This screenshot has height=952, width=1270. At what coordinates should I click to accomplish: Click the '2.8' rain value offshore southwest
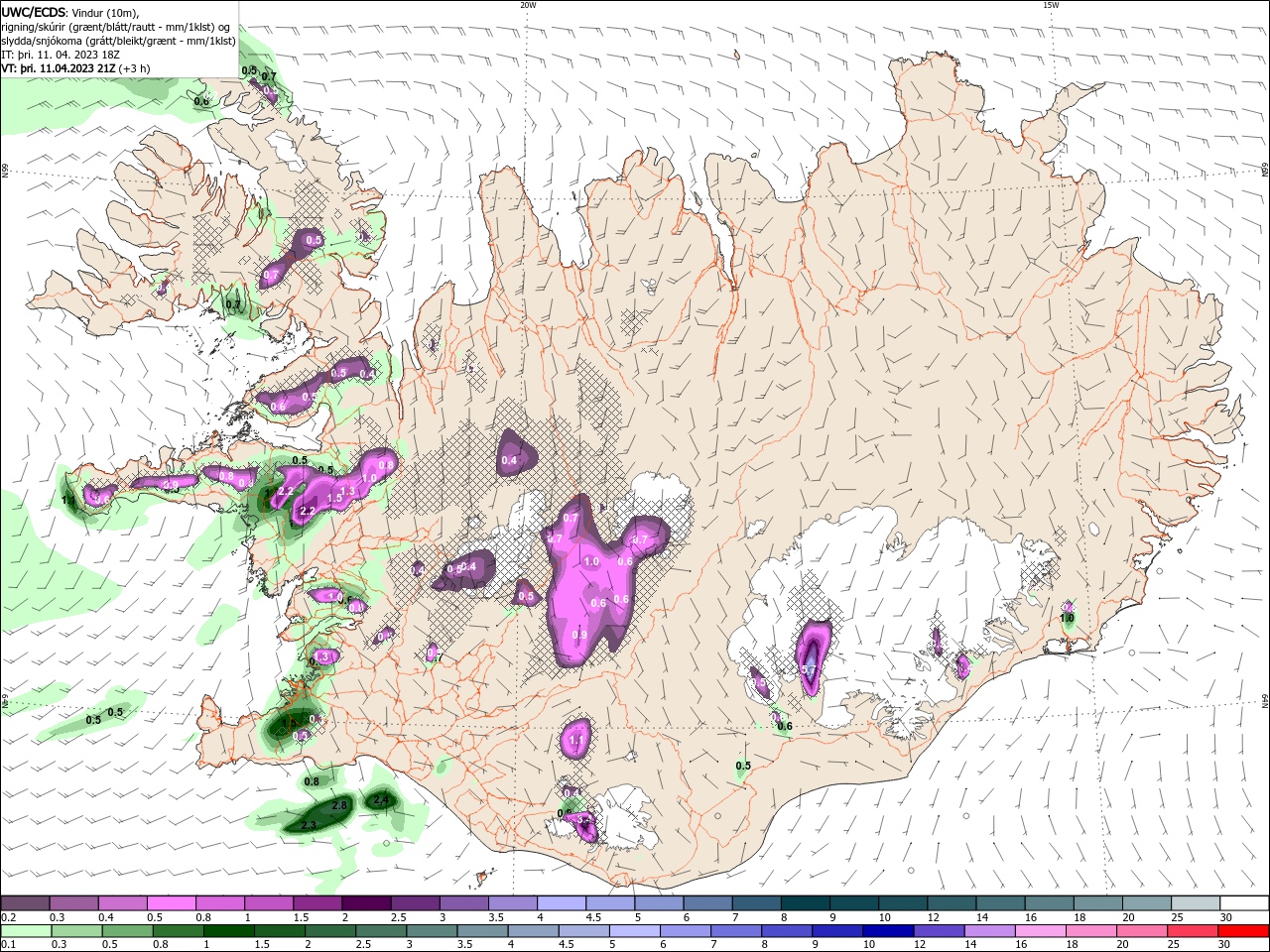click(338, 805)
